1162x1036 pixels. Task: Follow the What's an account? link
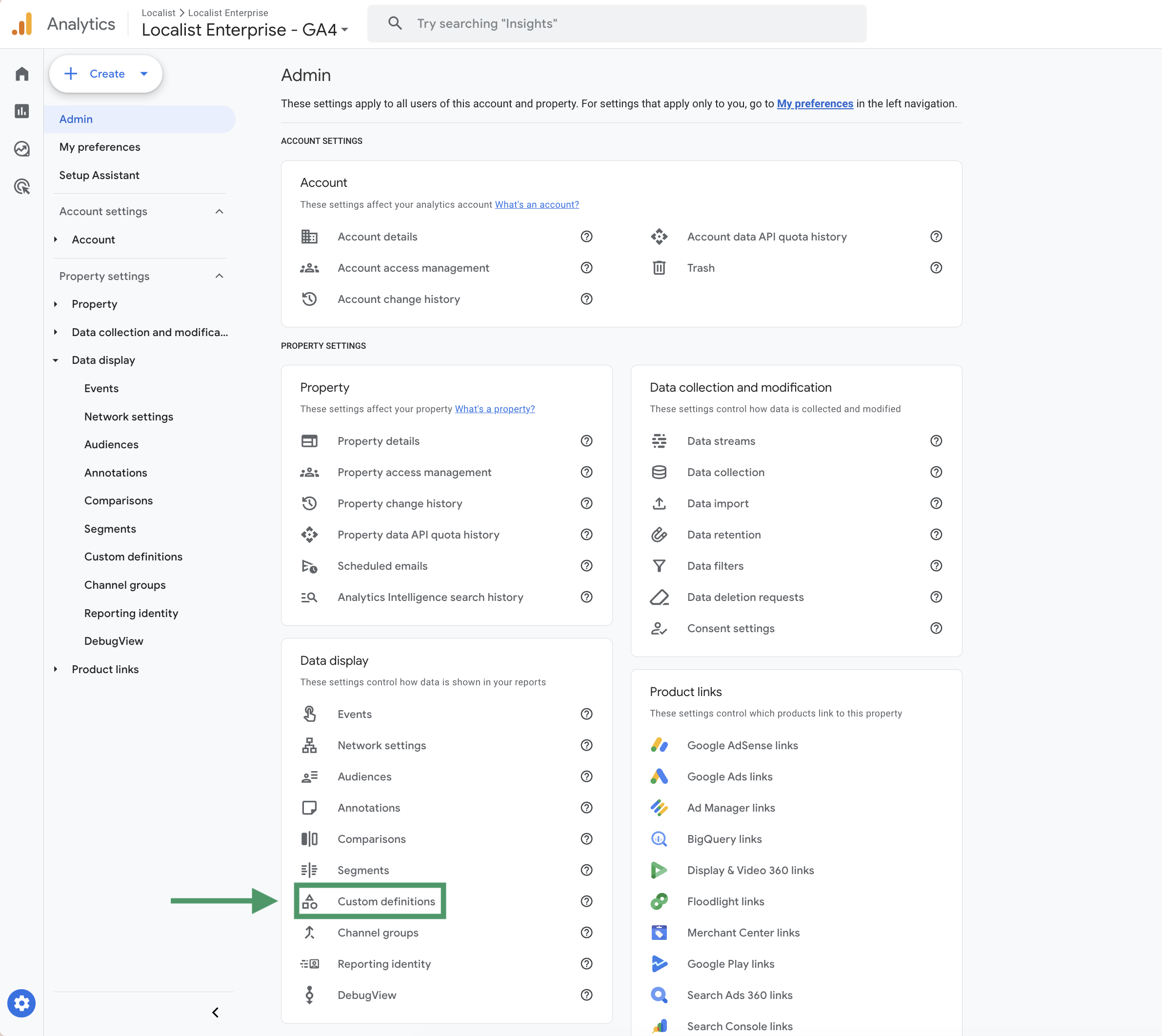tap(536, 204)
